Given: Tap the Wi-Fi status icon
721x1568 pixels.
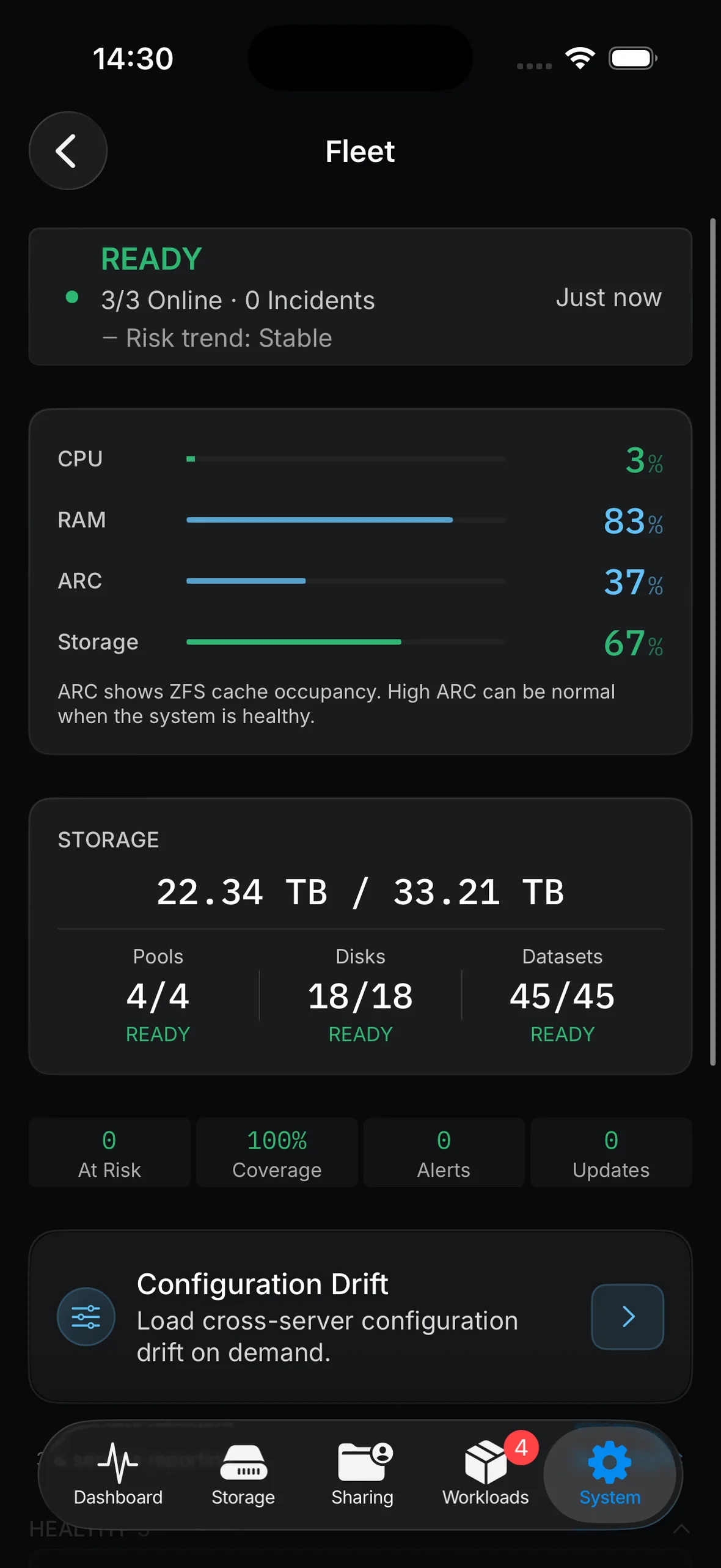Looking at the screenshot, I should click(x=580, y=58).
